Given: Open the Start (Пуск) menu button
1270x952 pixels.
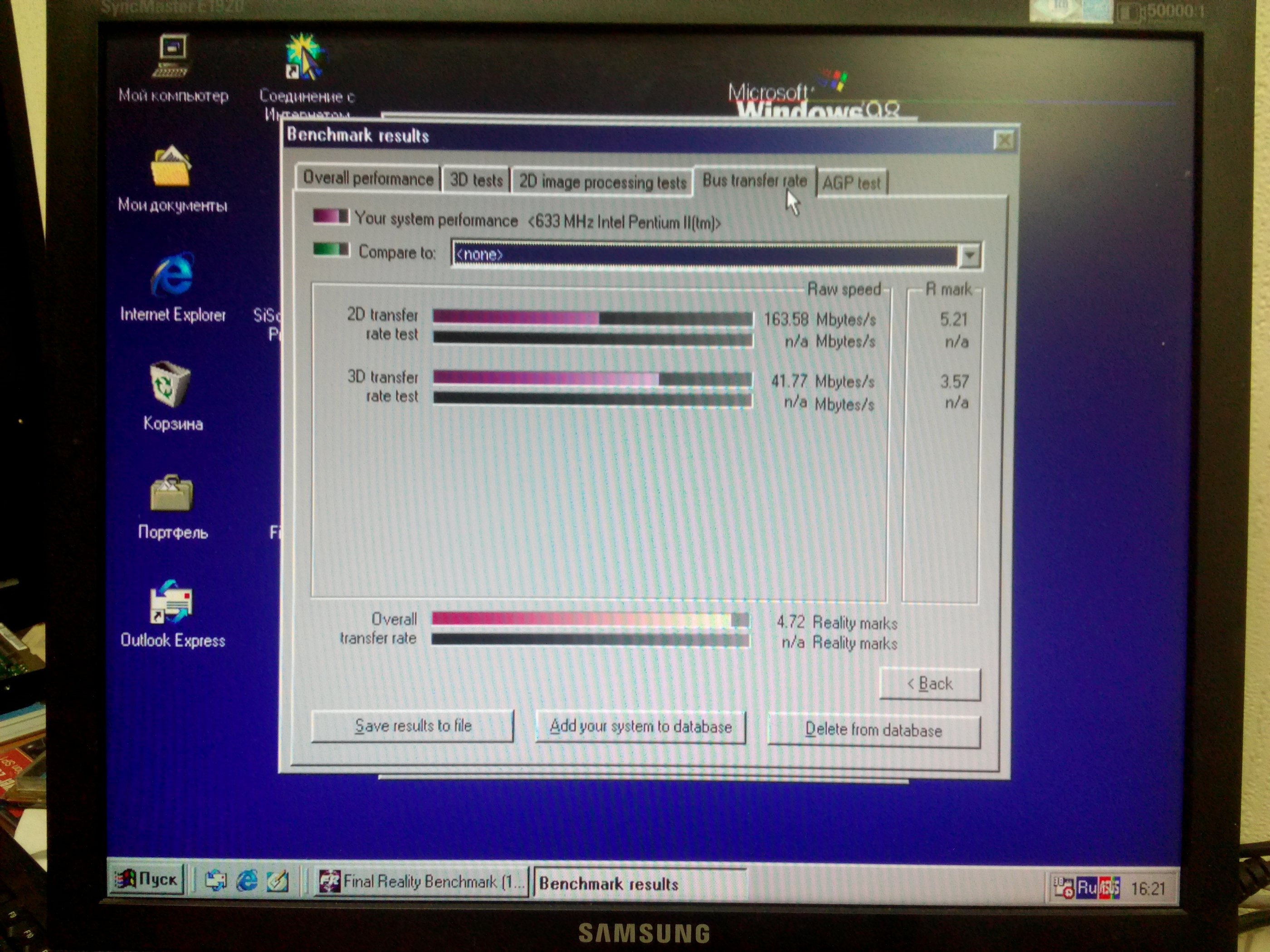Looking at the screenshot, I should click(147, 879).
